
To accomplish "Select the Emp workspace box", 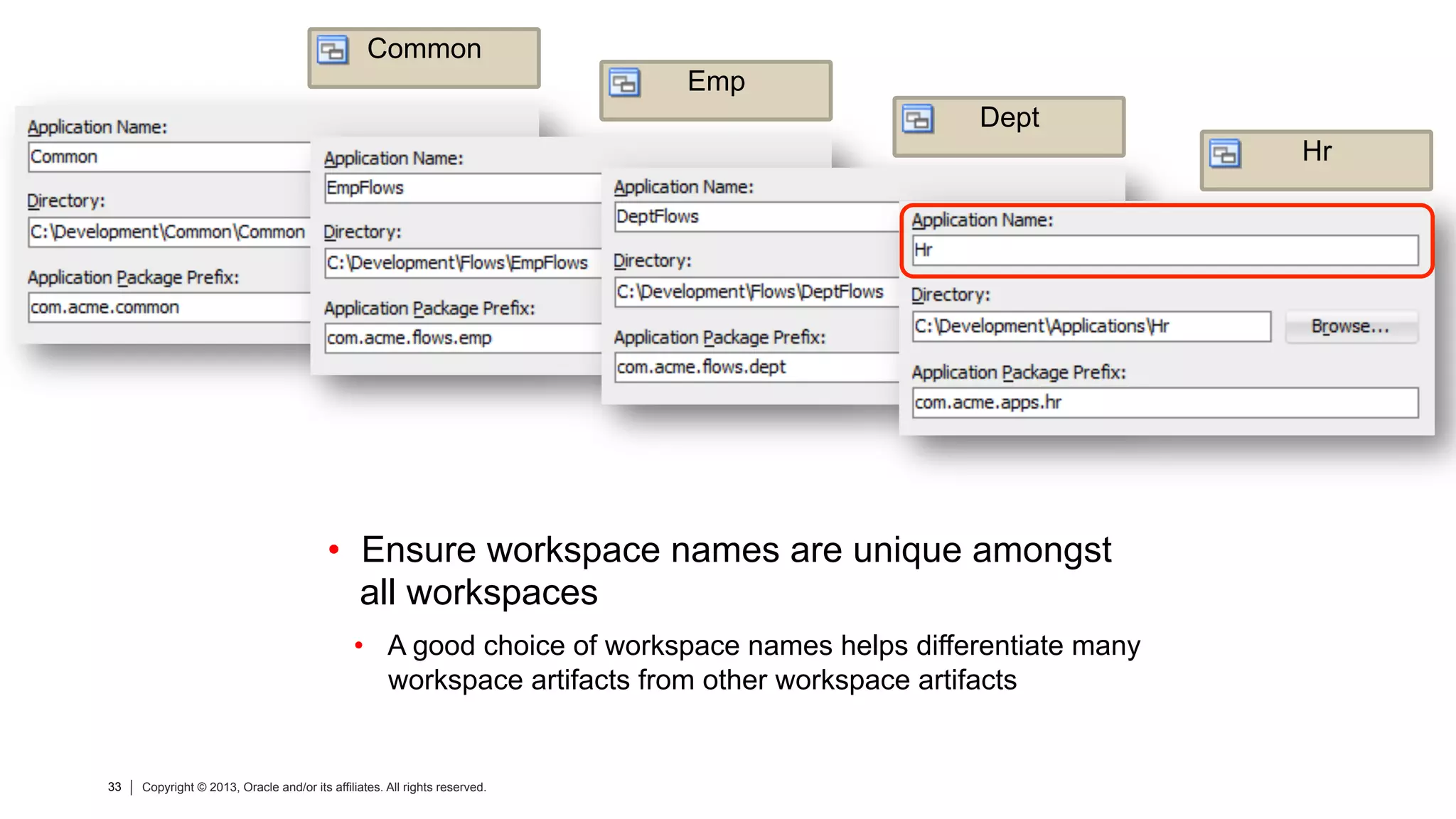I will point(716,90).
